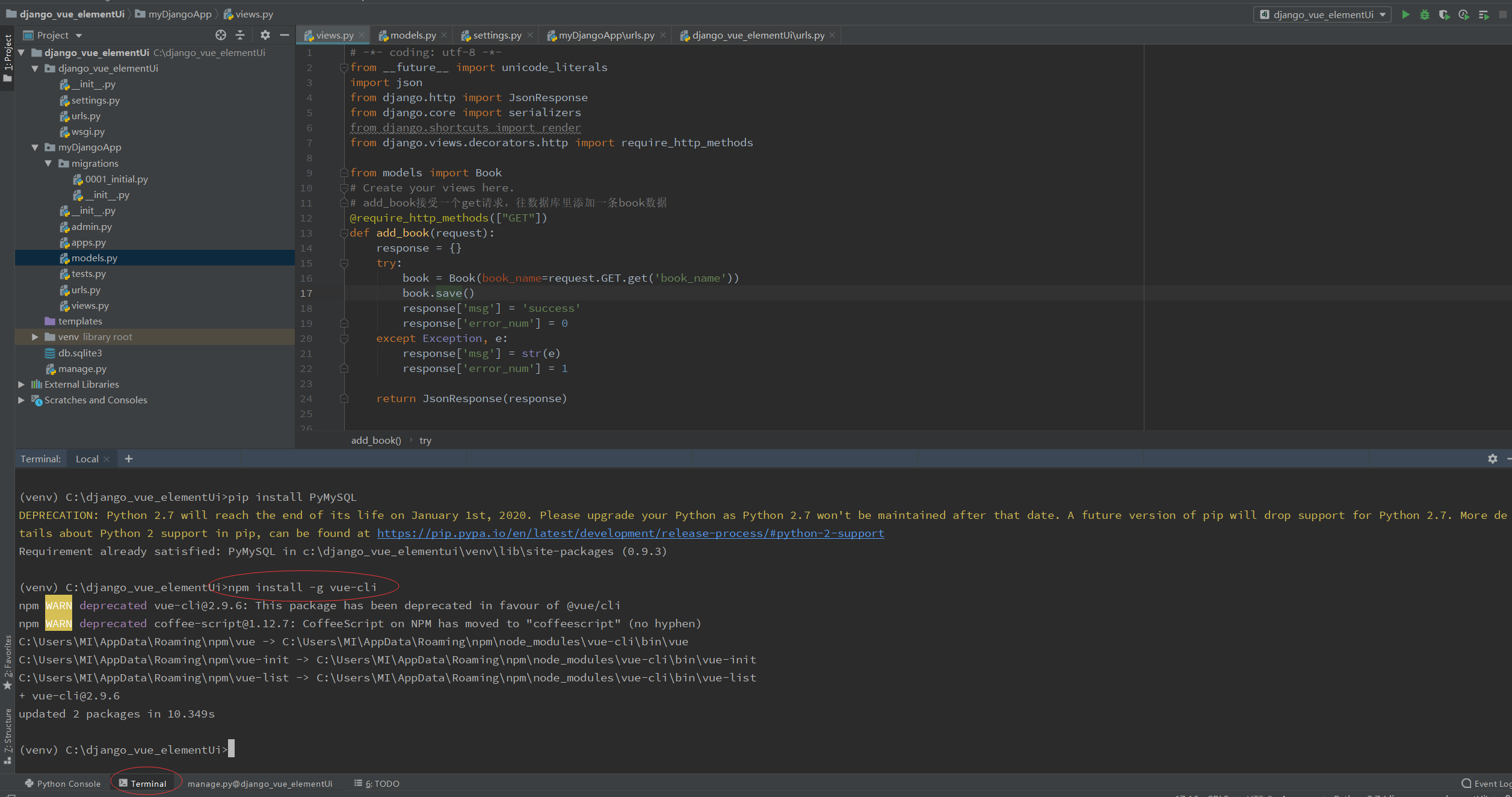This screenshot has height=797, width=1512.
Task: Select manage.py in the project tree
Action: pos(82,369)
